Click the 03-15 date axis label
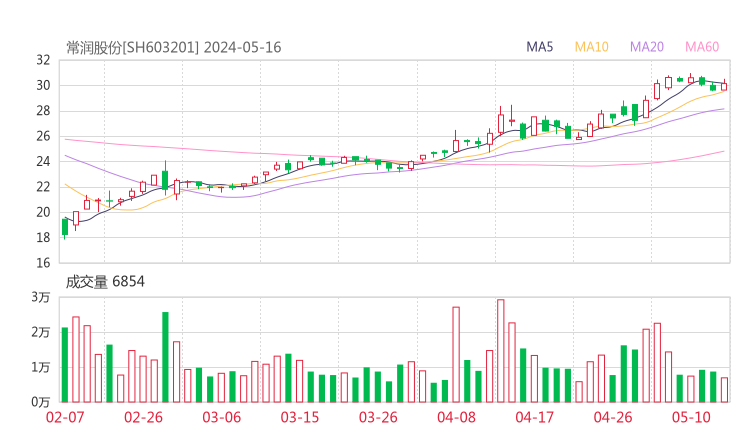 300,417
